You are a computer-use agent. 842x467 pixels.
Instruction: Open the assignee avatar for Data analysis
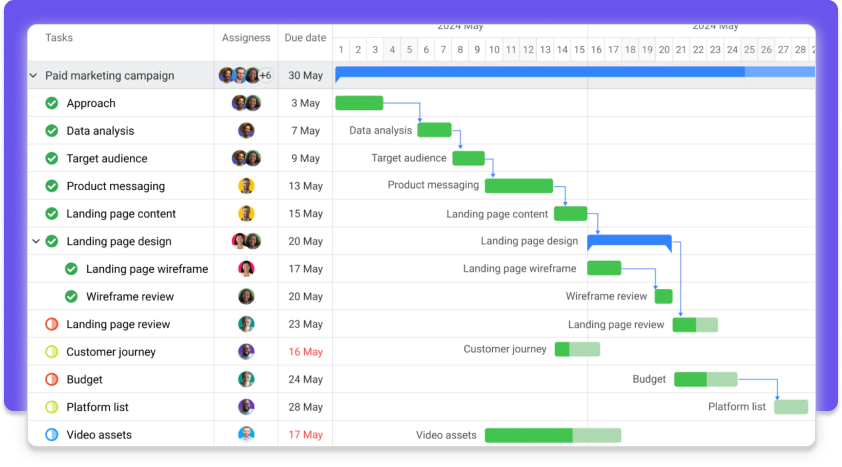pos(246,130)
